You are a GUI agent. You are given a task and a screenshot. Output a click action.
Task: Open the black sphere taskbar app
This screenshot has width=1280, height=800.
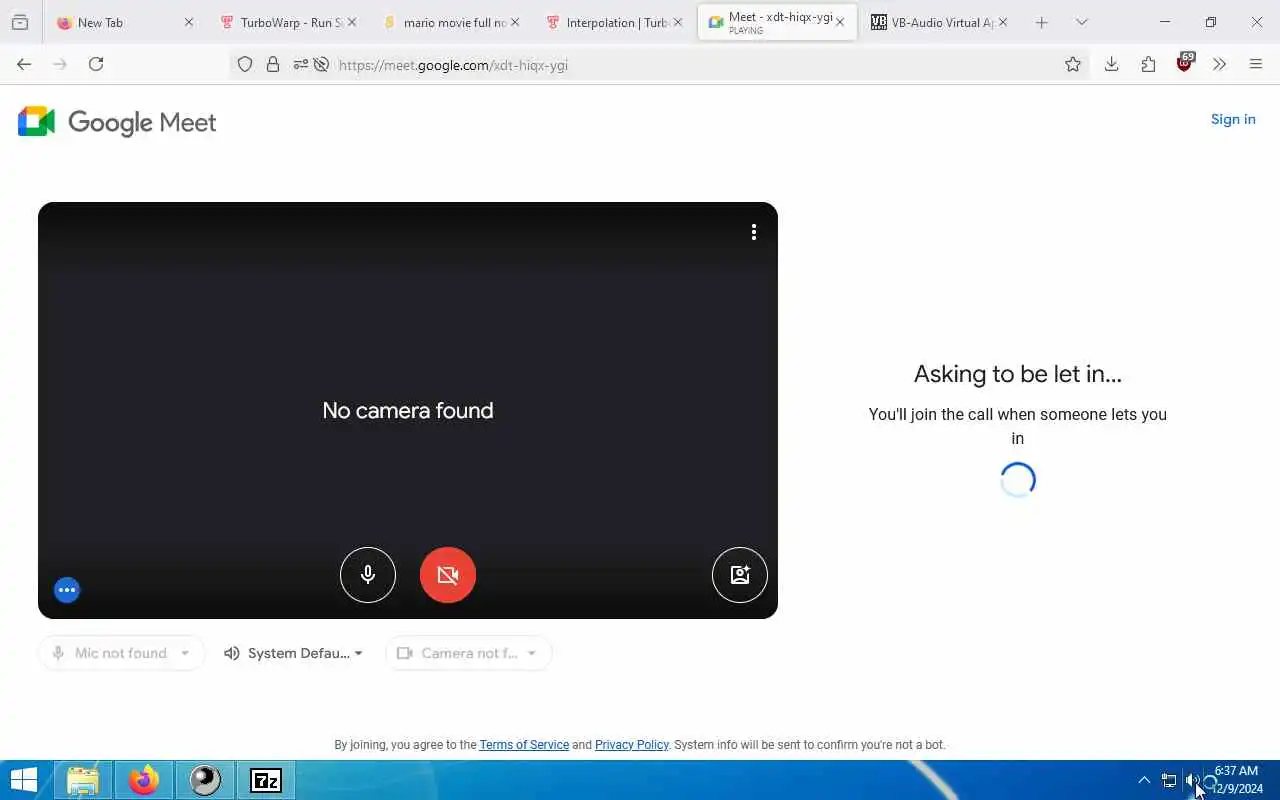pos(205,780)
